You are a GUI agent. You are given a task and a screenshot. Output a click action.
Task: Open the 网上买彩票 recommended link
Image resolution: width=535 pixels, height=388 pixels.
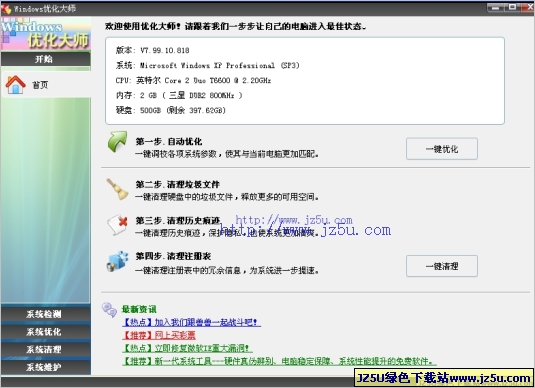tap(159, 335)
